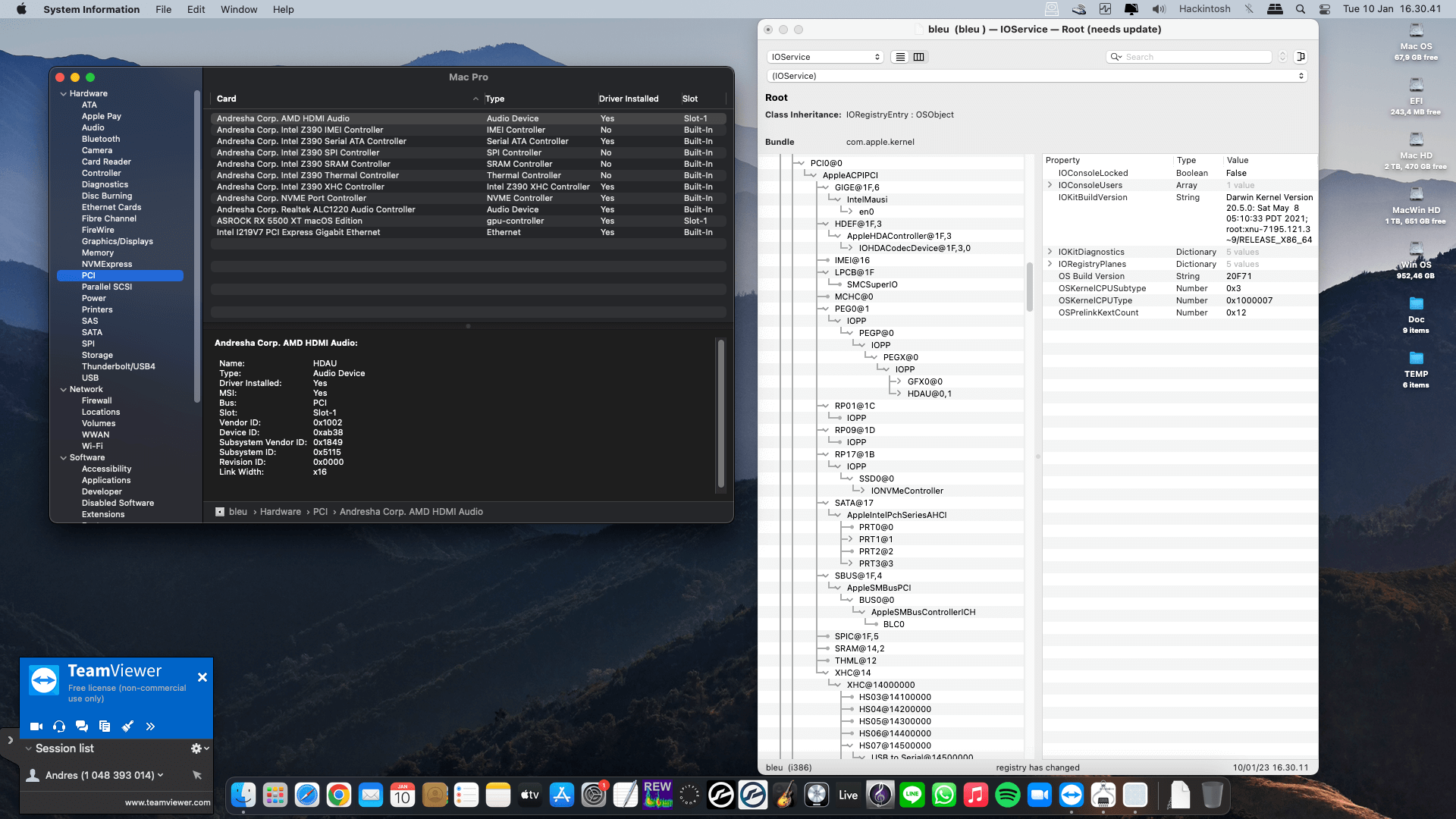
Task: Click the TeamViewer whiteboard brush icon
Action: coord(127,726)
